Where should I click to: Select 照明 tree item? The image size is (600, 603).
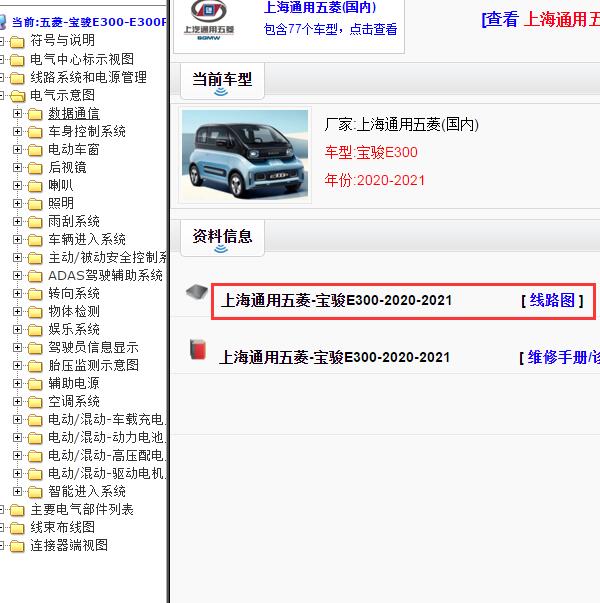61,203
